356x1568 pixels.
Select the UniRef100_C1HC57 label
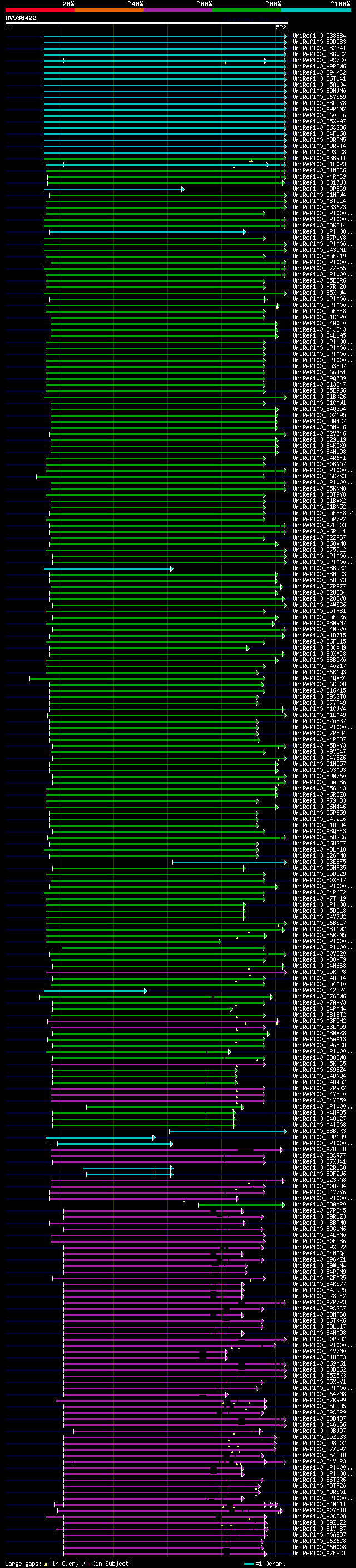click(319, 764)
